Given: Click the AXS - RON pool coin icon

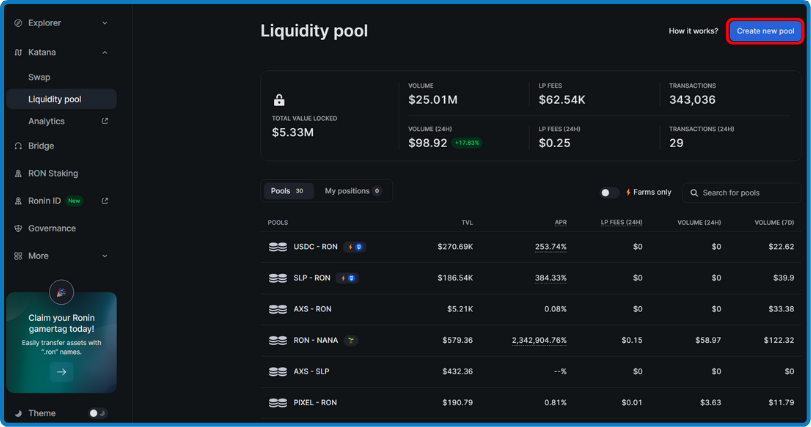Looking at the screenshot, I should pyautogui.click(x=278, y=309).
